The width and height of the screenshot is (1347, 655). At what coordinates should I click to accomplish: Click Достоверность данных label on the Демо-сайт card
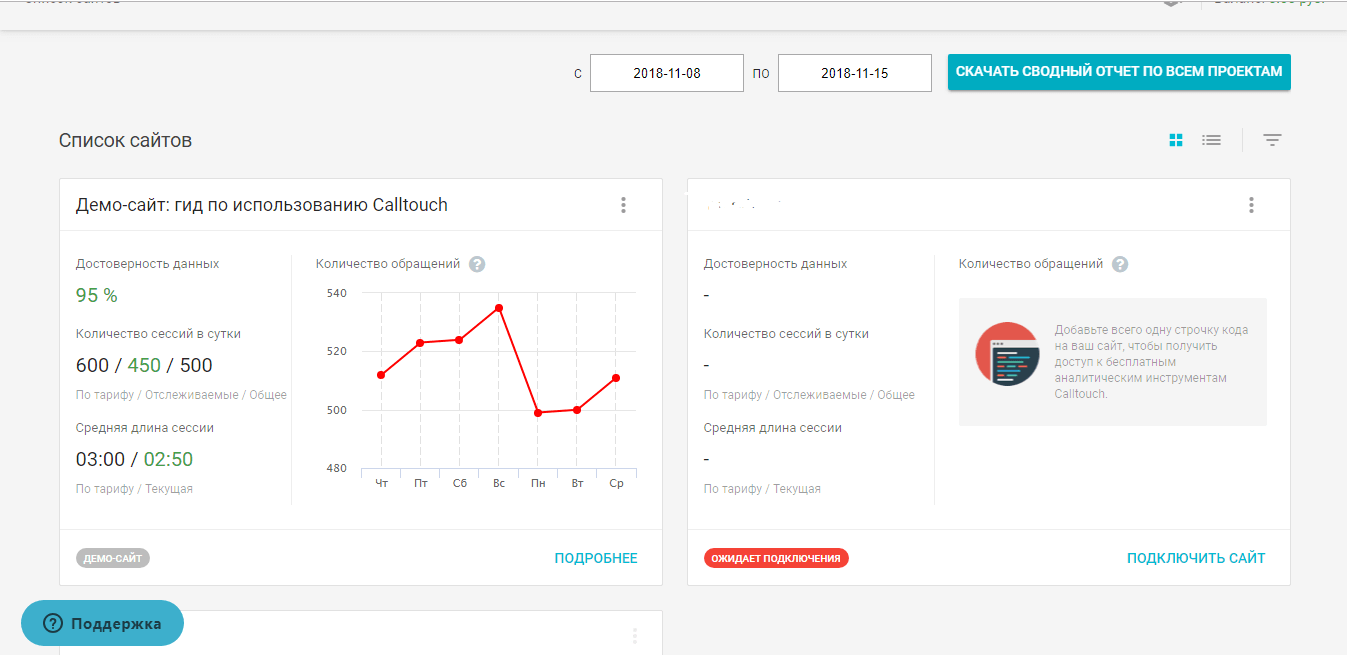tap(148, 264)
